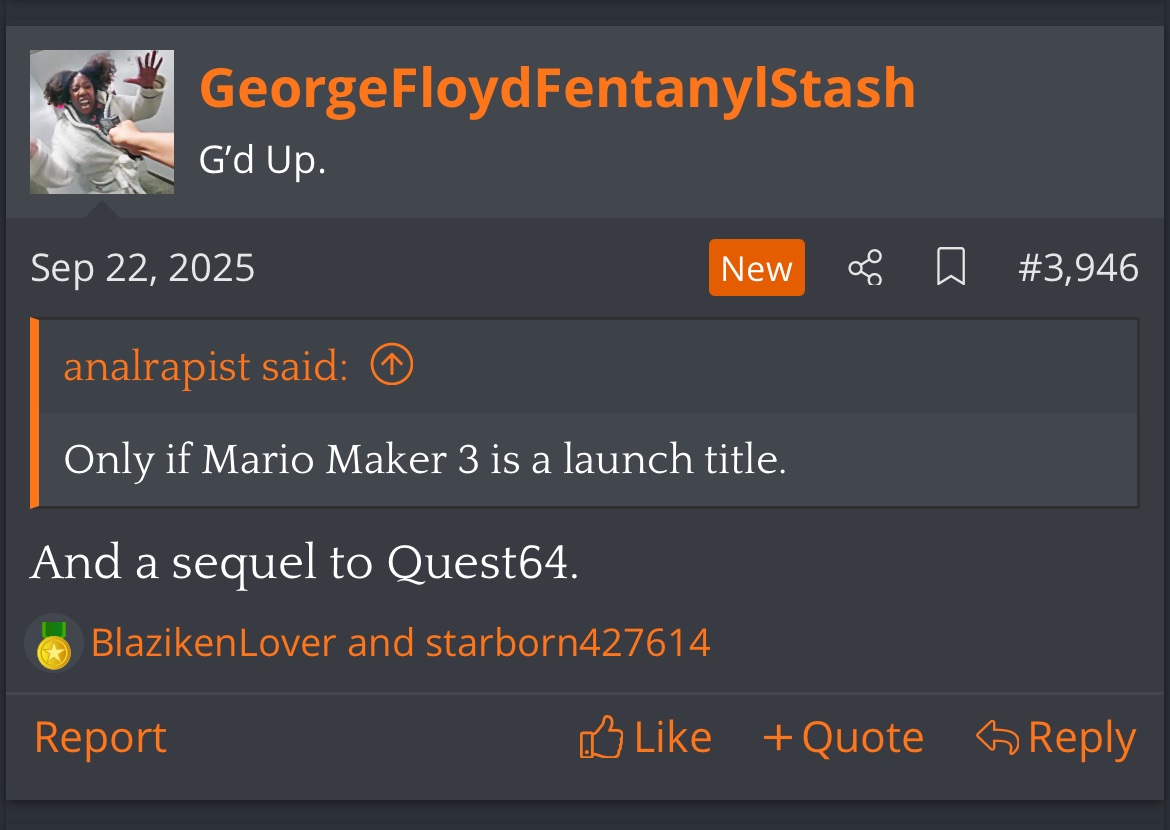This screenshot has width=1170, height=830.
Task: Open the "analrapist said:" quote attribution
Action: pos(205,367)
